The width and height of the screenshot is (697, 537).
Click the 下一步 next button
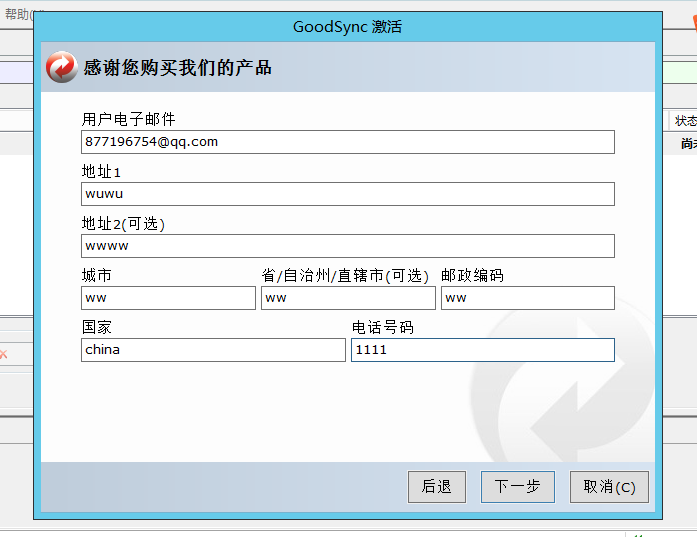coord(517,487)
